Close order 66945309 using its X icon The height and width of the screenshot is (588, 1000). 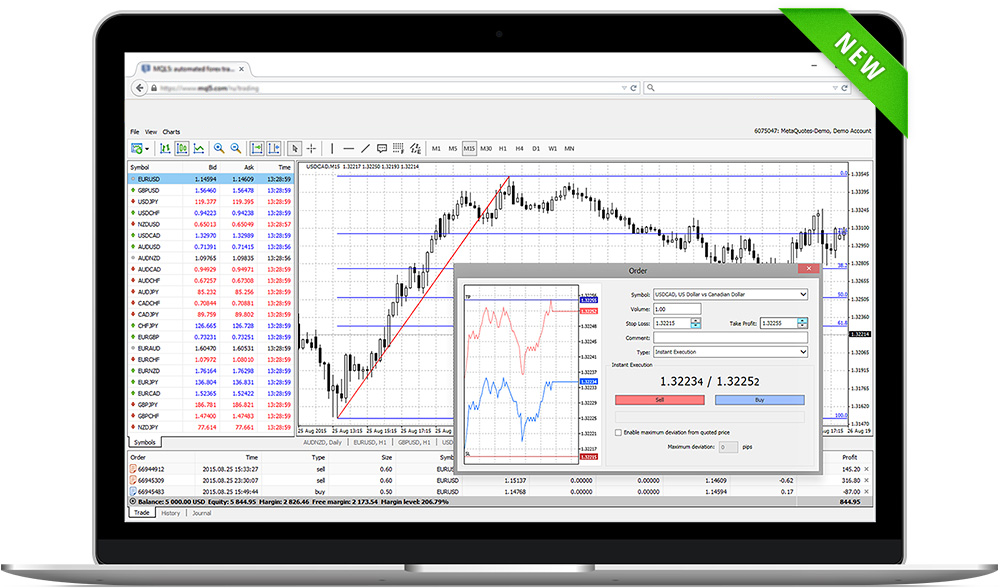866,480
